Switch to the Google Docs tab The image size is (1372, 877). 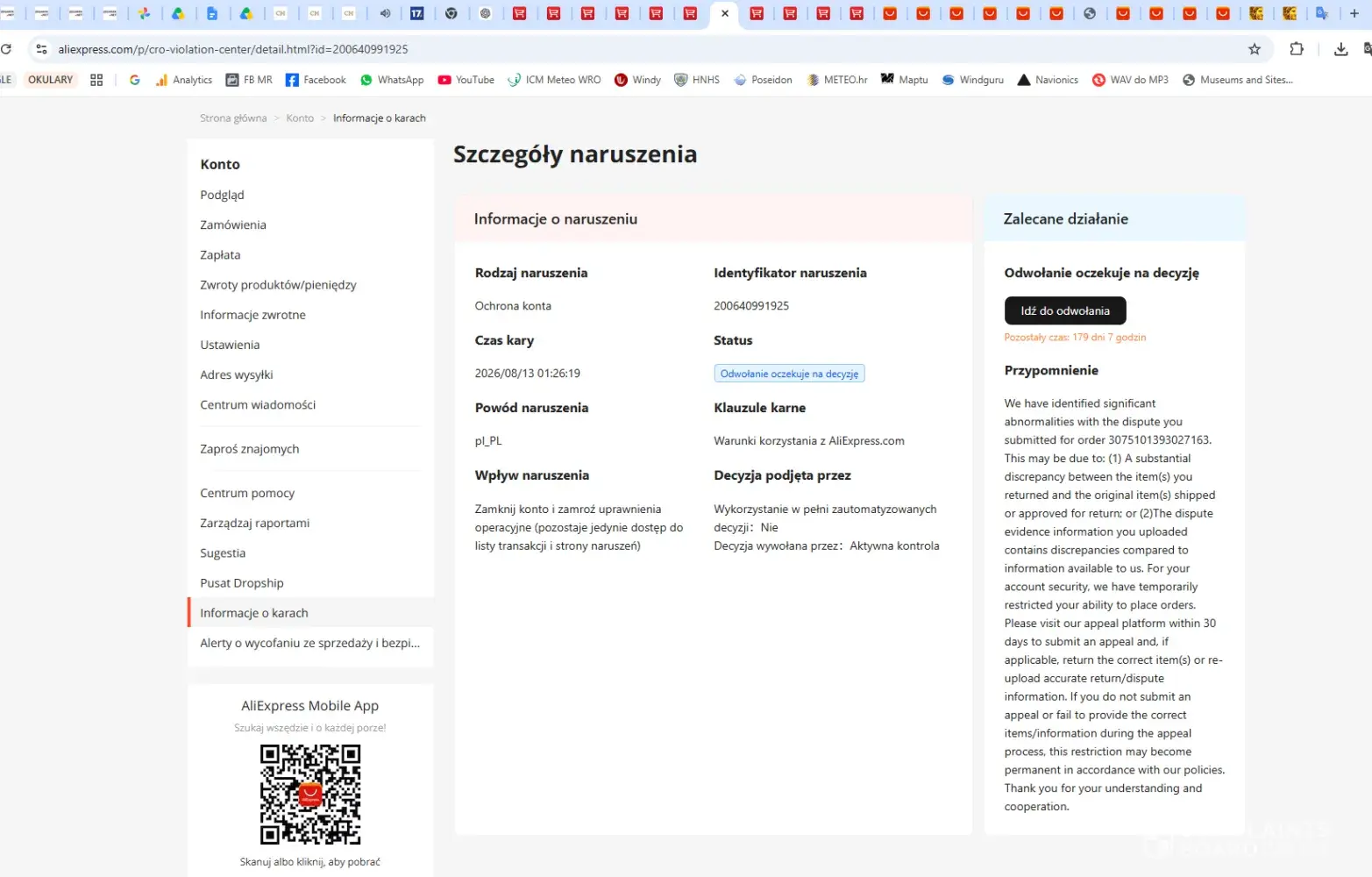pos(212,13)
